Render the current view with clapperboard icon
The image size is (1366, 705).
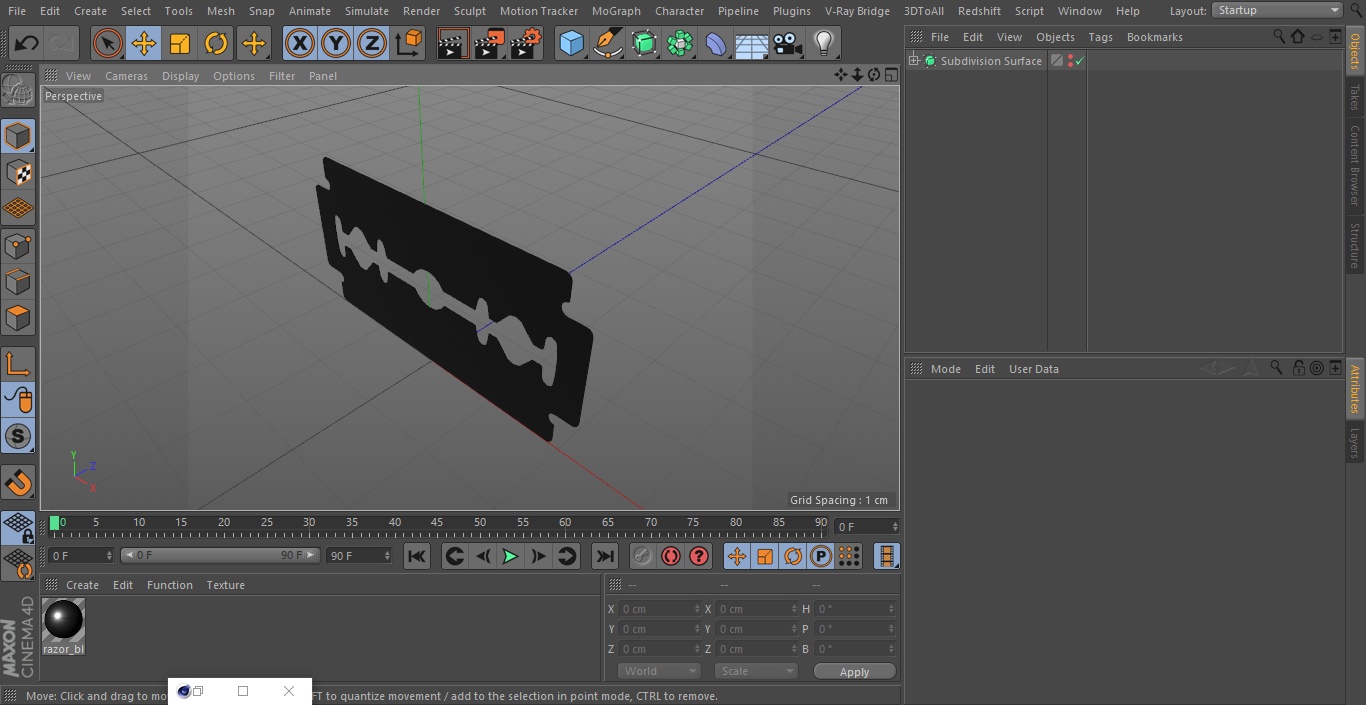(x=453, y=43)
